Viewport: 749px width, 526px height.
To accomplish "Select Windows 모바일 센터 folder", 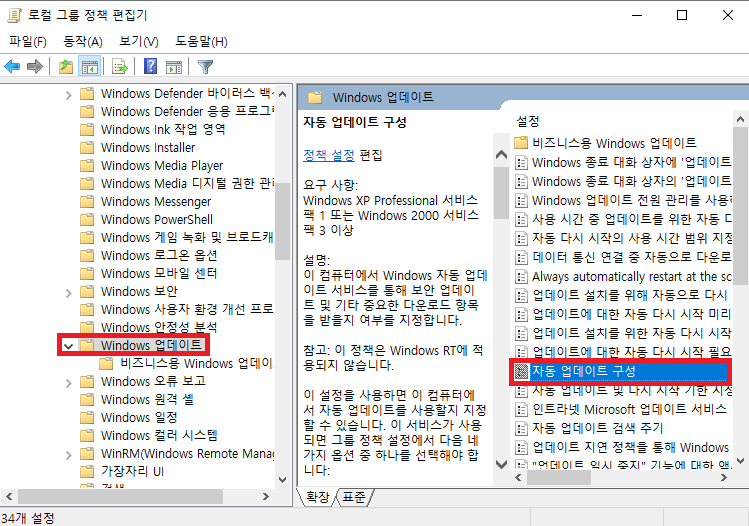I will pyautogui.click(x=159, y=274).
